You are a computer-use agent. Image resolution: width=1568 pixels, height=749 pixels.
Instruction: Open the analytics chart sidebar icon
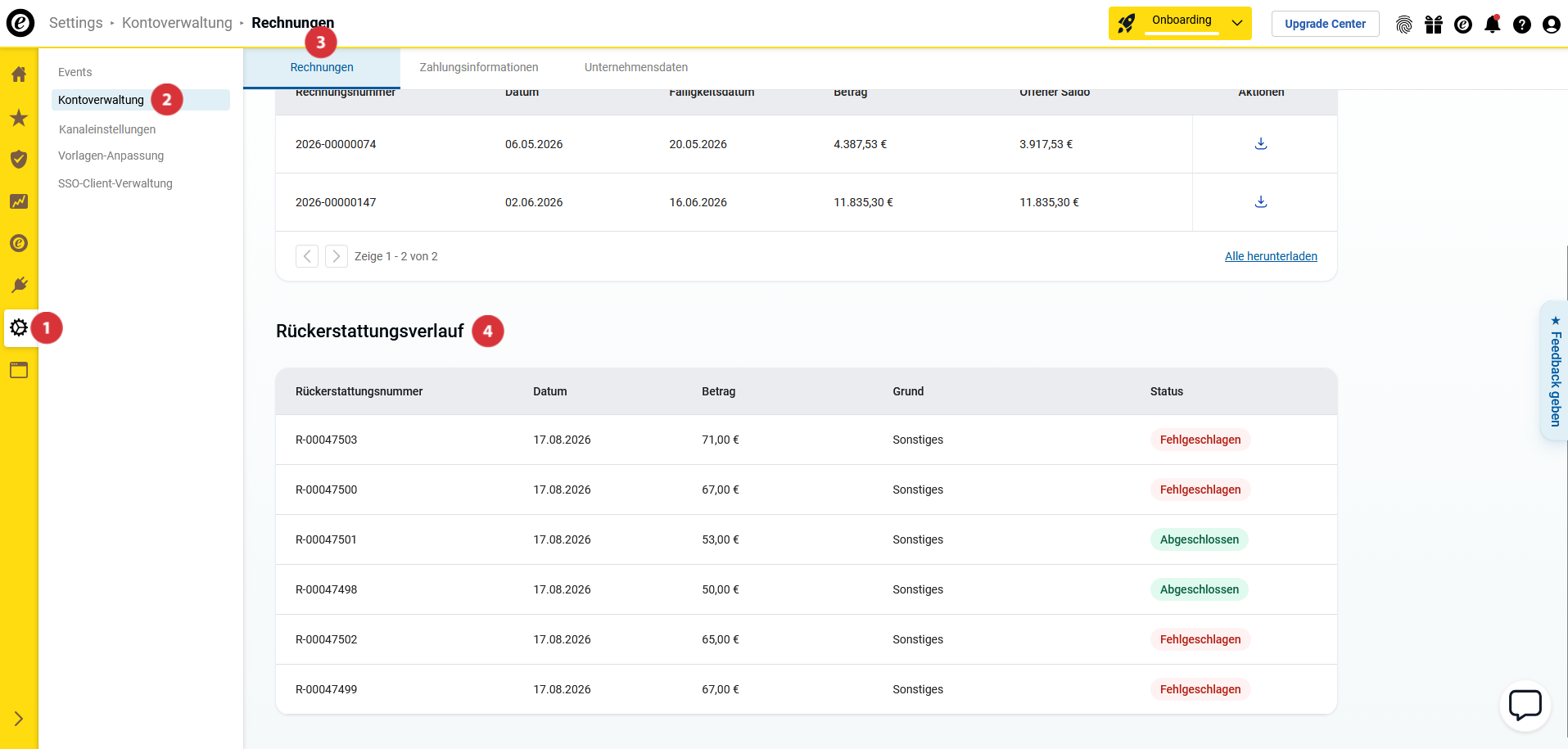(19, 201)
